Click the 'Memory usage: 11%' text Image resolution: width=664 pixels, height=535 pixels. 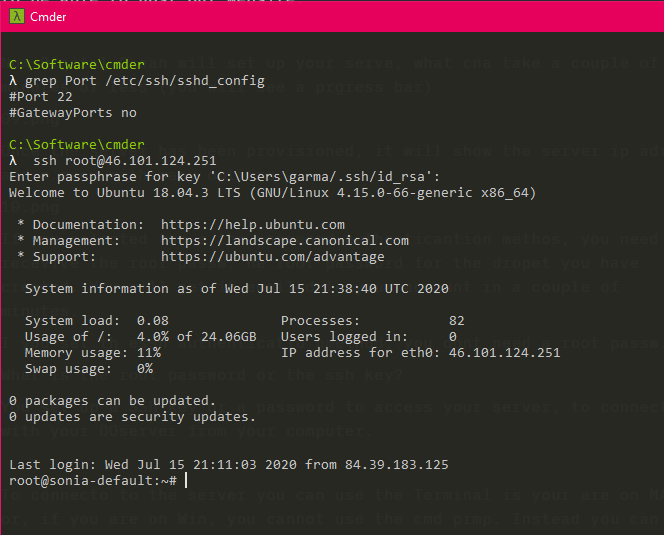93,352
